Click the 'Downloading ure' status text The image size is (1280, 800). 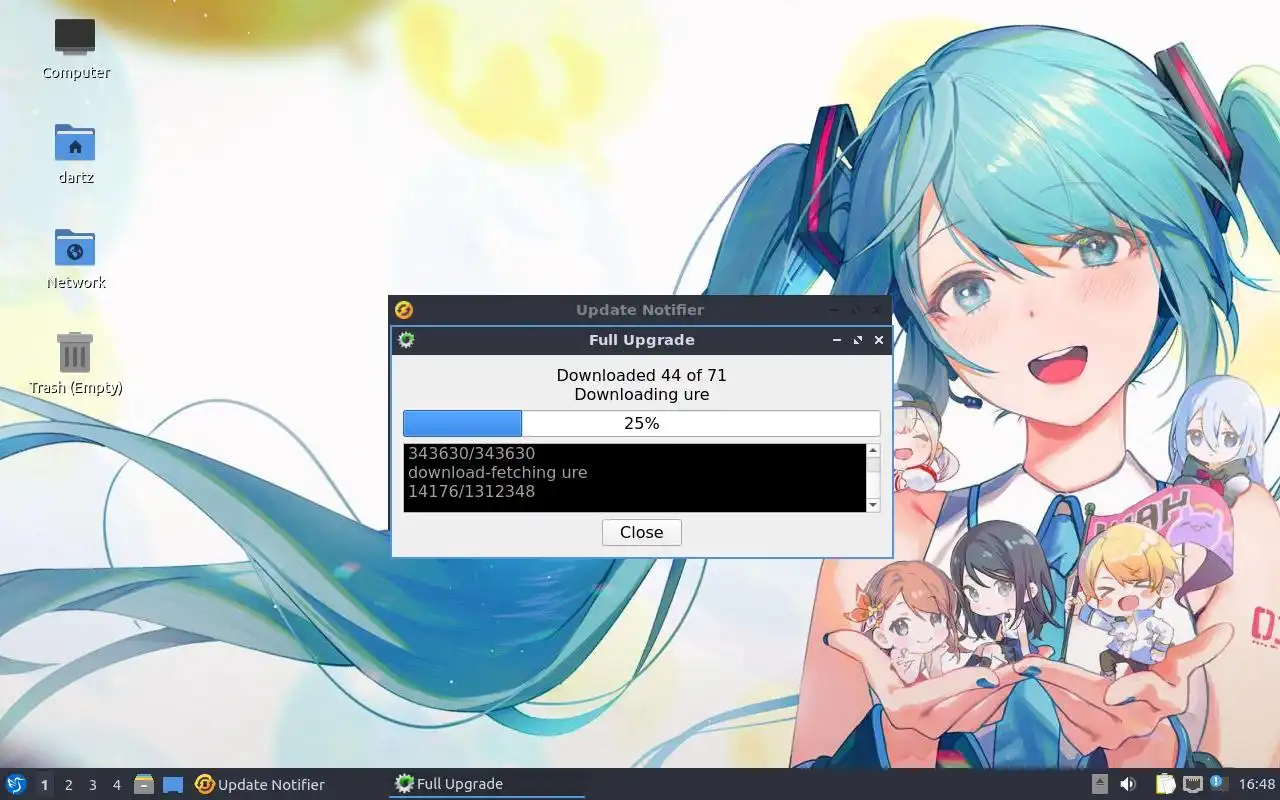(x=641, y=394)
